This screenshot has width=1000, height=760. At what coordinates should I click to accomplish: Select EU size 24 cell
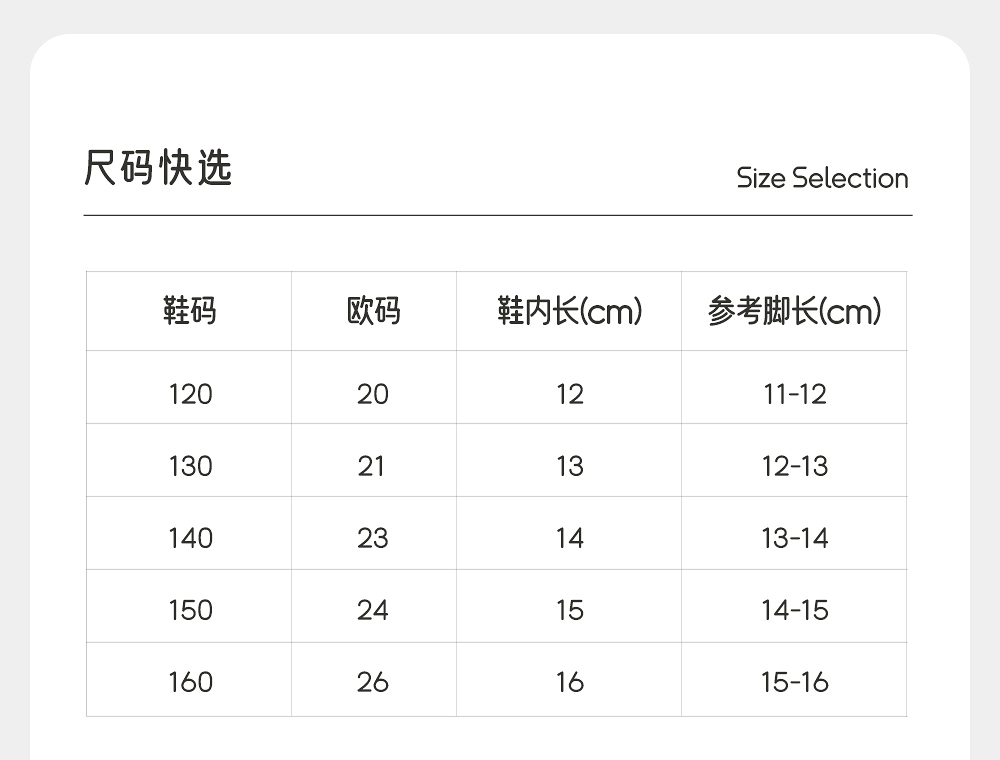[x=373, y=610]
